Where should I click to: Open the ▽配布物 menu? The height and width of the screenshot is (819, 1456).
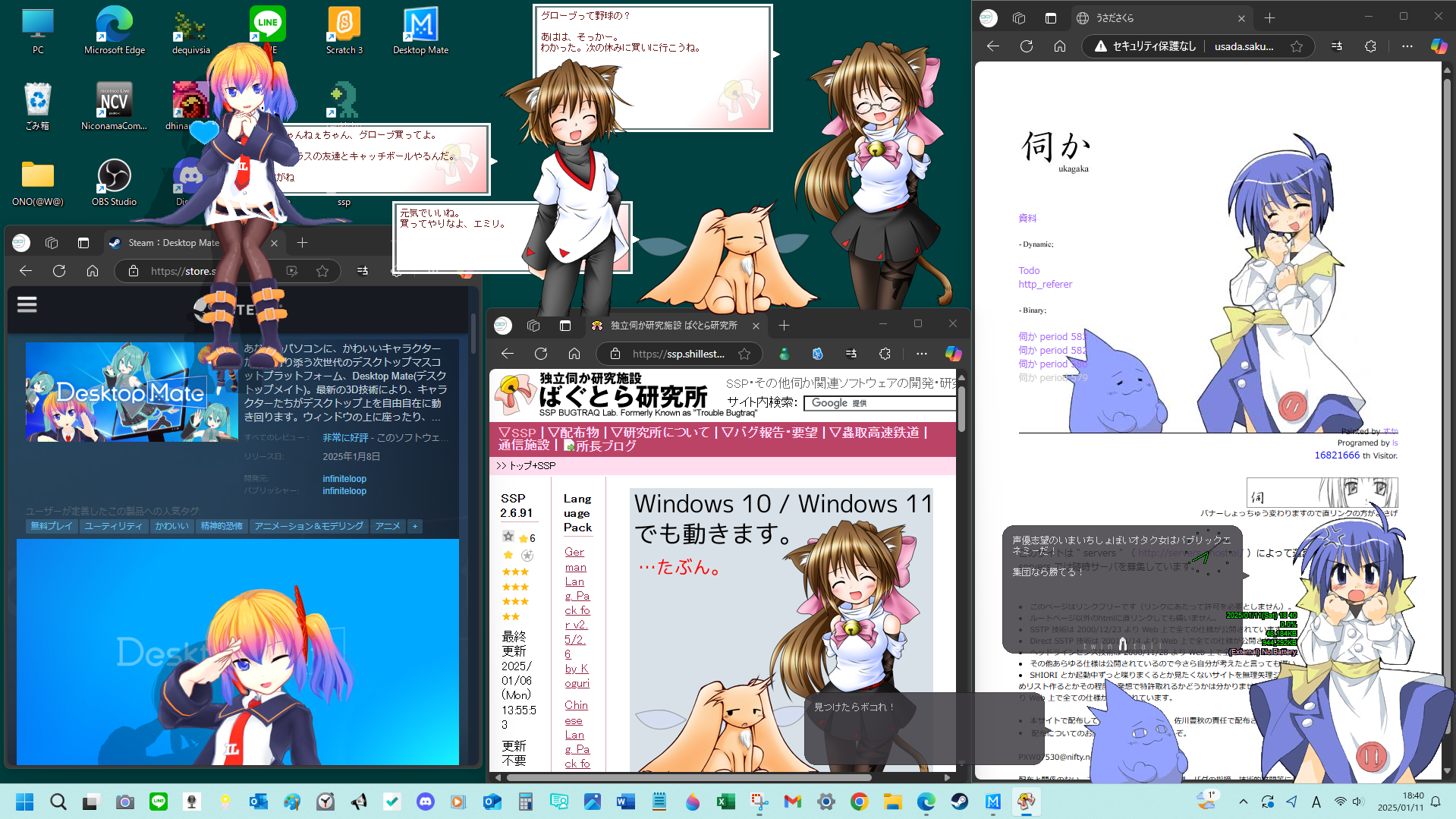coord(573,432)
